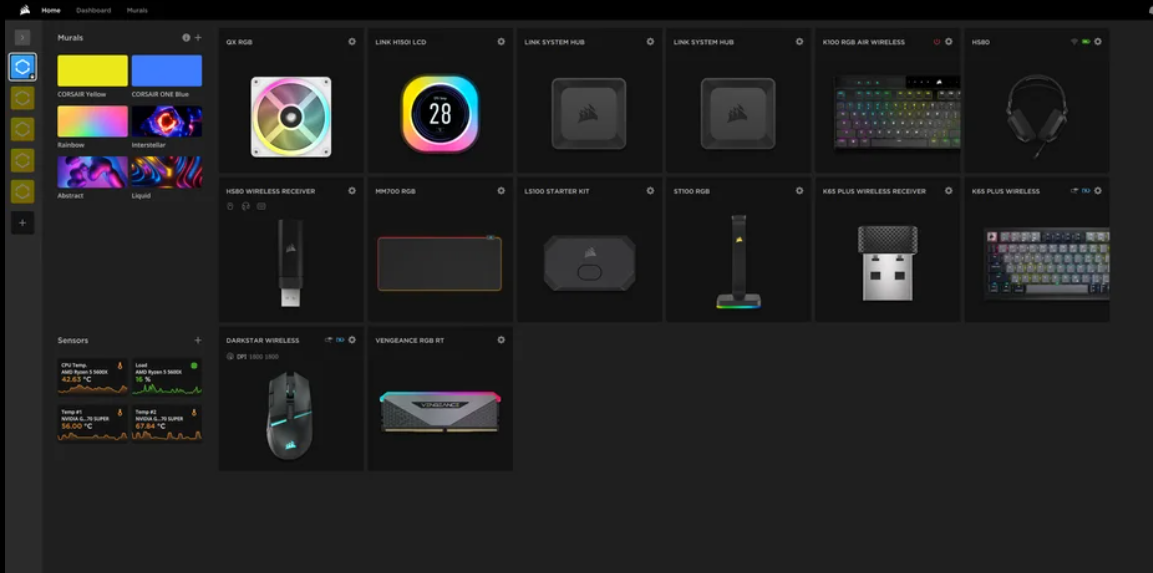Switch to Home tab

tap(51, 10)
